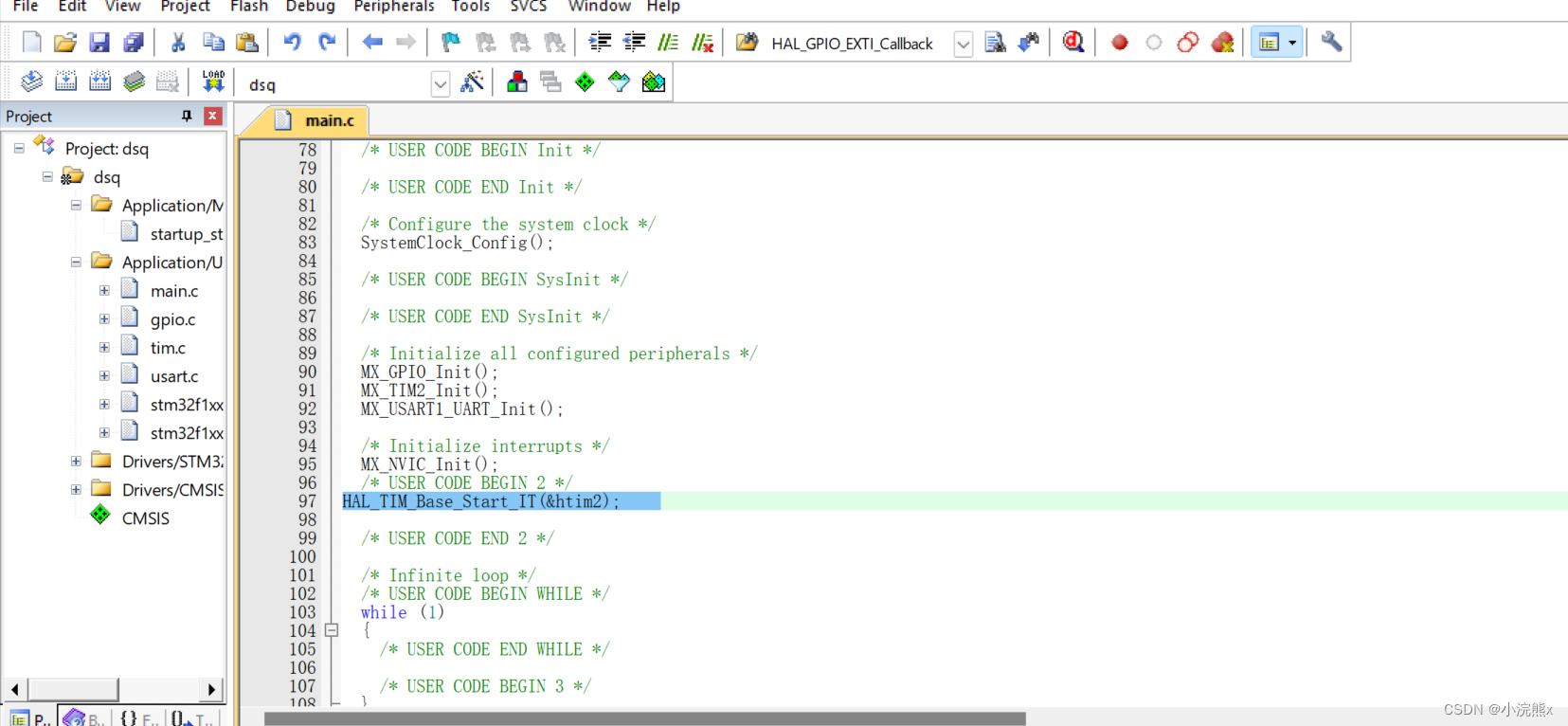Open the Peripherals menu

[394, 7]
